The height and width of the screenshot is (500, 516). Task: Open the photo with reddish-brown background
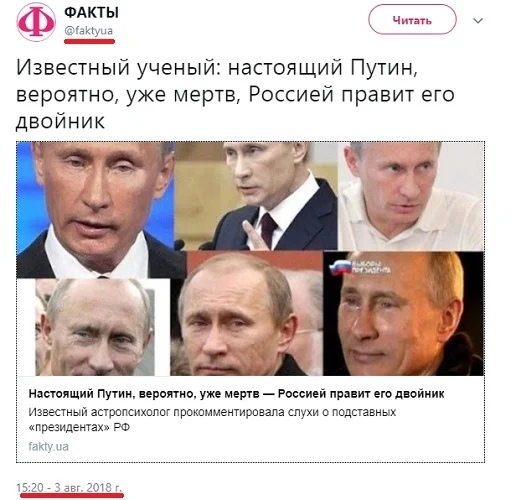click(x=247, y=313)
